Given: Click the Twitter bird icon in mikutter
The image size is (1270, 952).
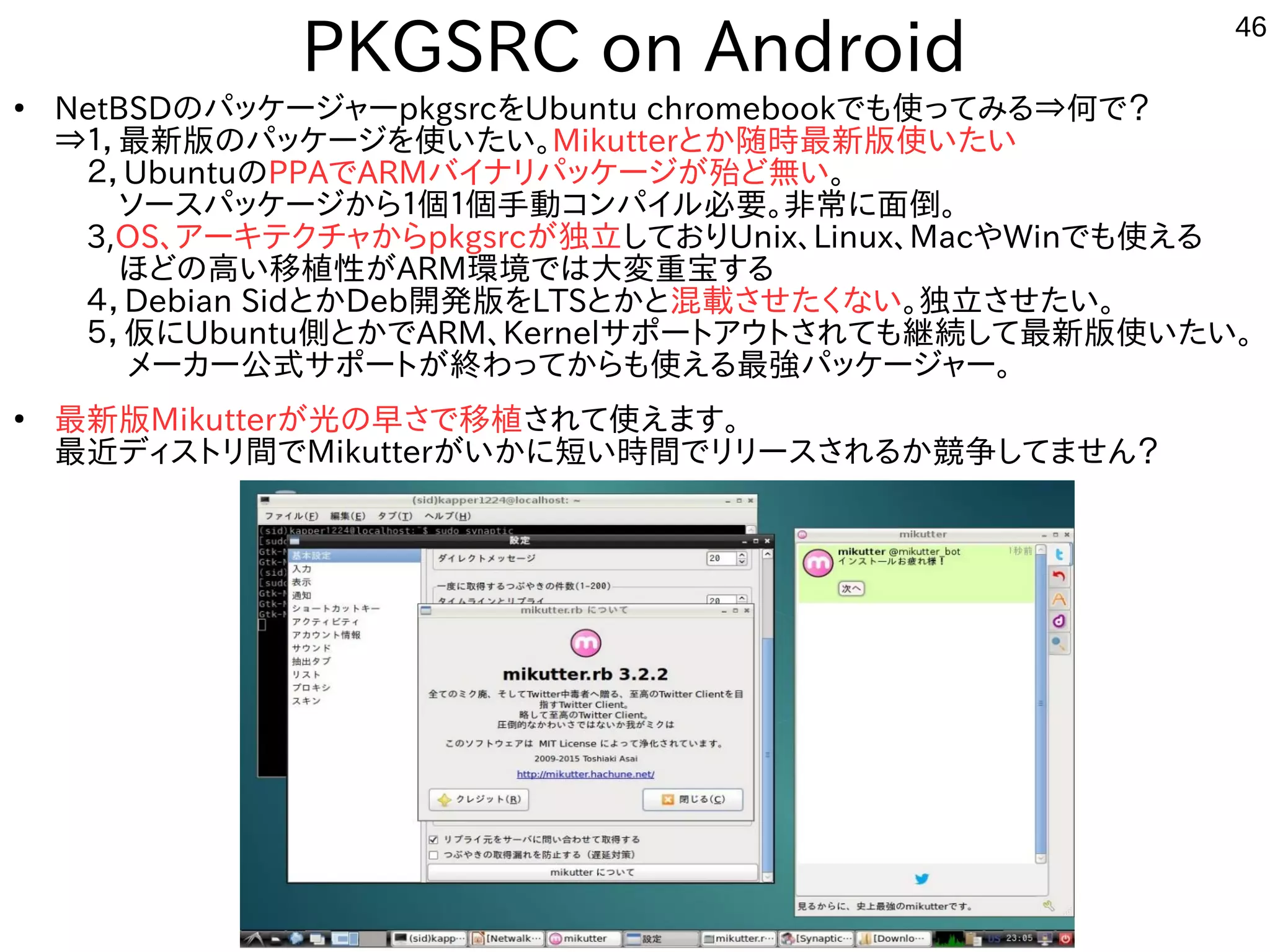Looking at the screenshot, I should 922,879.
